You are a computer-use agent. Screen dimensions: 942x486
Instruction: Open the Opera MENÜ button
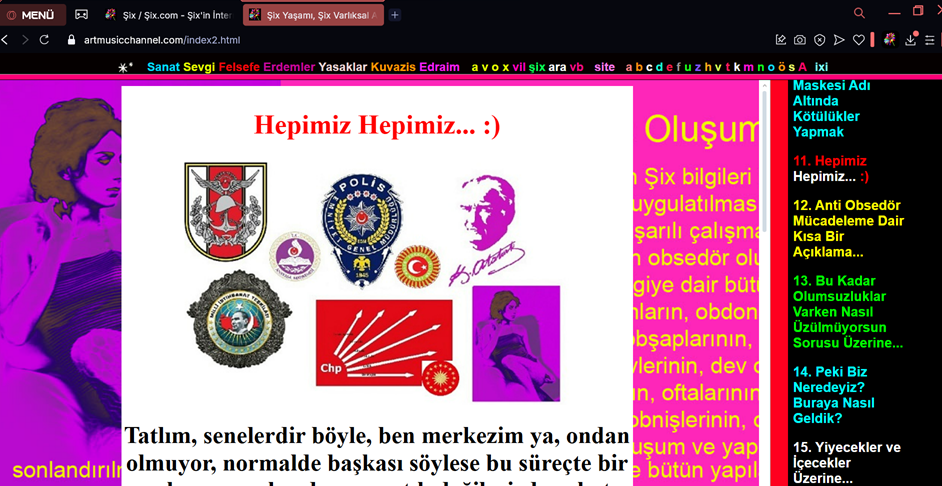point(32,15)
